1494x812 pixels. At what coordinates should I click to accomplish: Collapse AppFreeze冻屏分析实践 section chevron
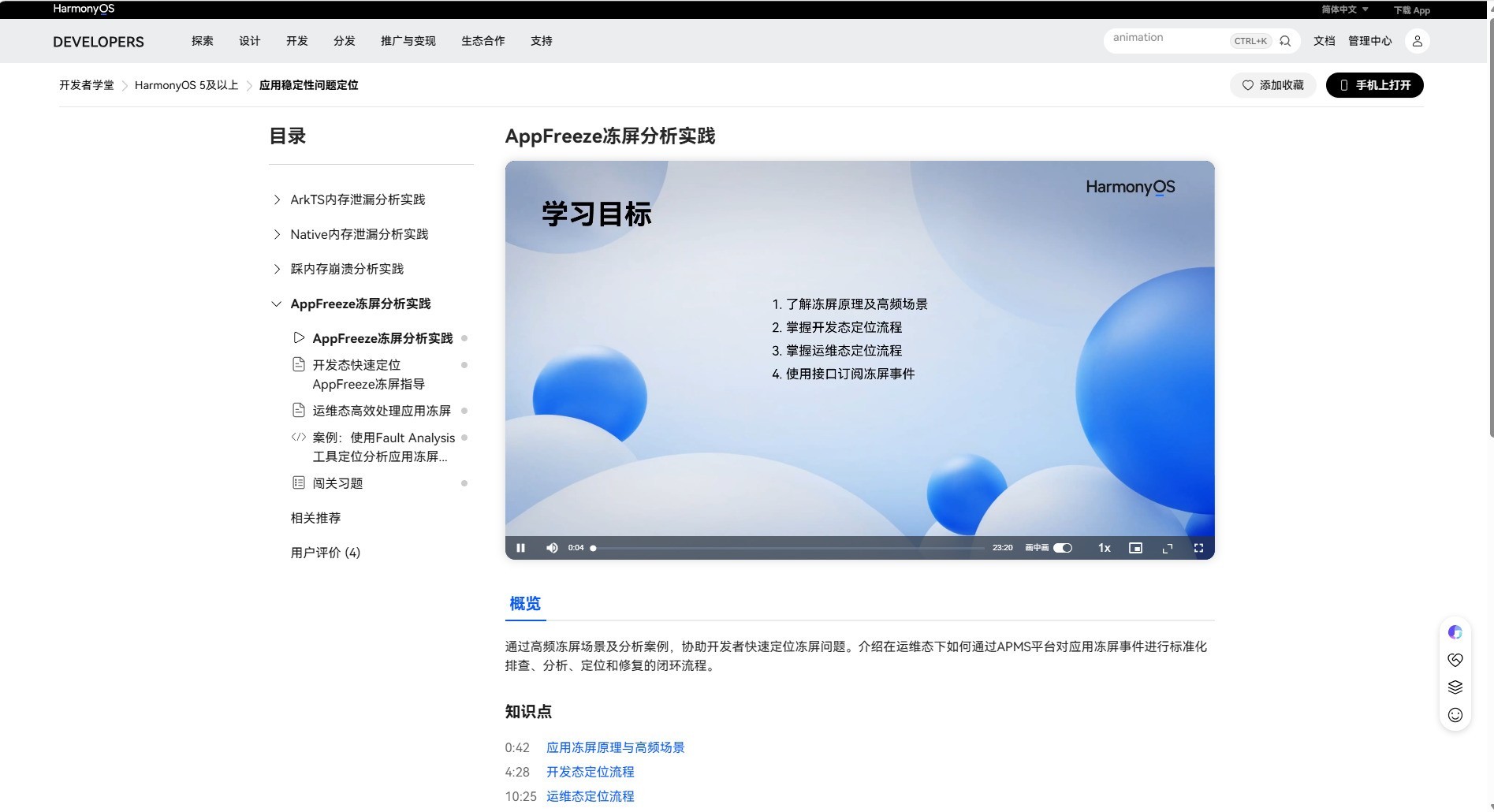click(x=277, y=304)
